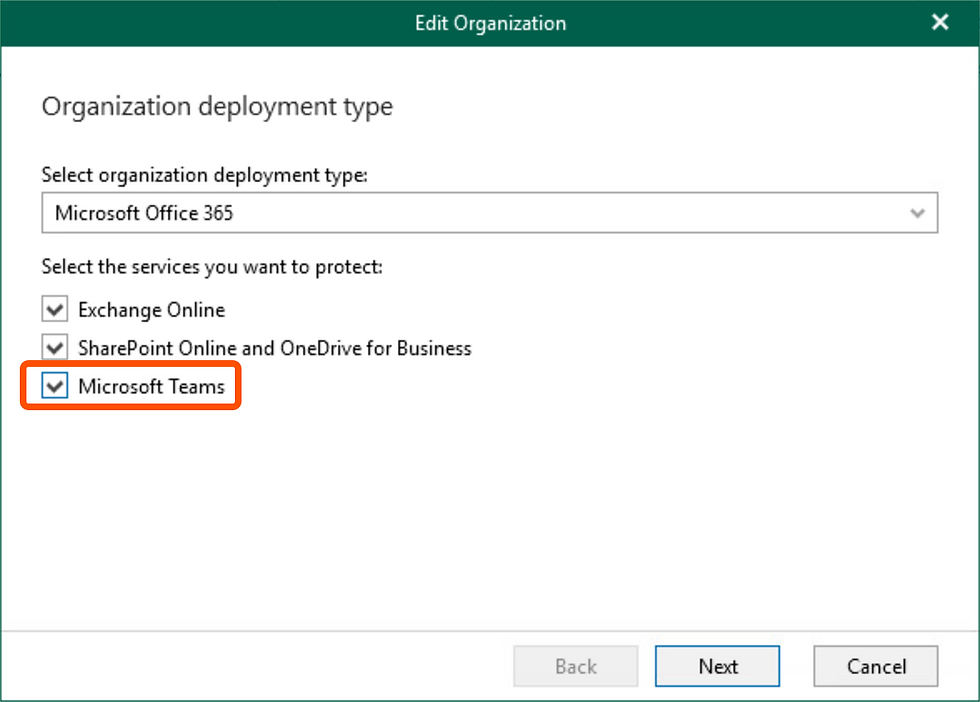
Task: Toggle the Microsoft Teams checkbox
Action: coord(55,386)
